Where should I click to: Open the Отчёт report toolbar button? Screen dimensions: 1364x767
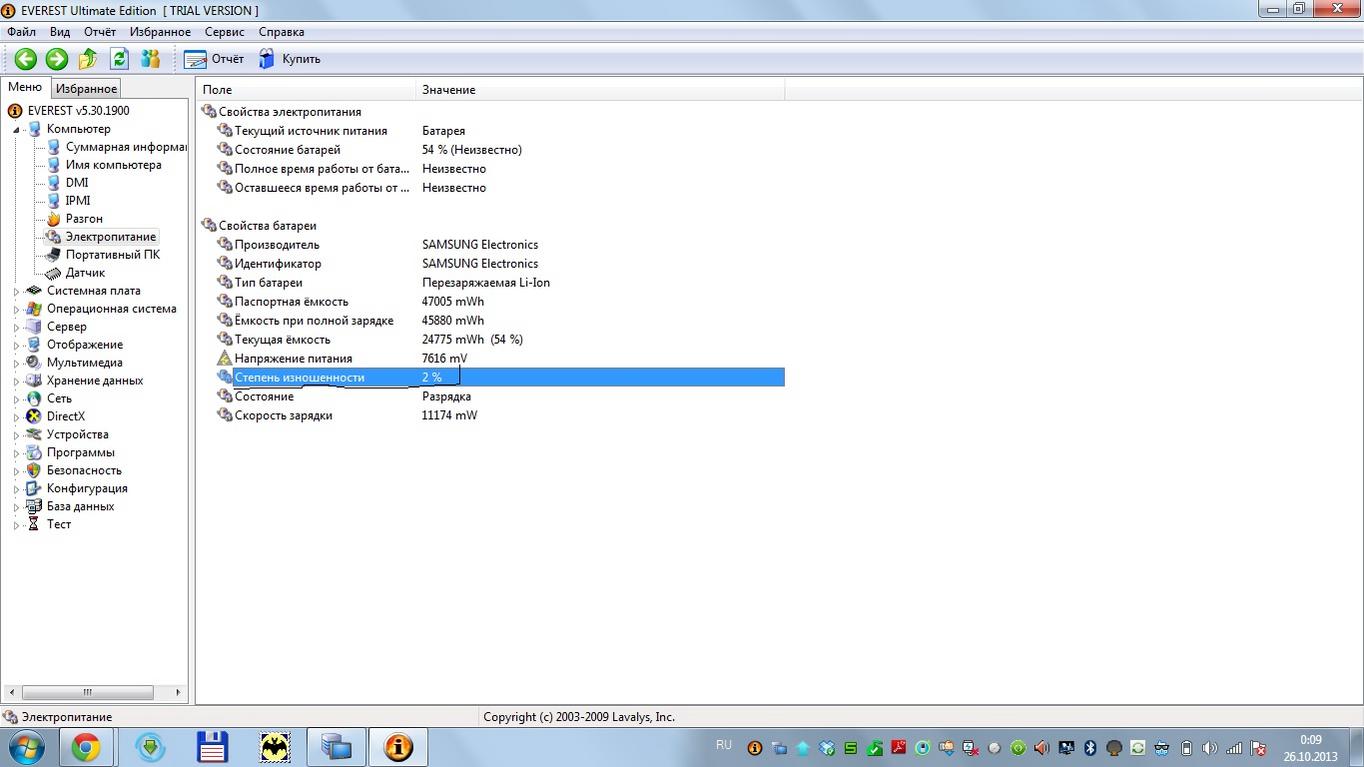pyautogui.click(x=214, y=59)
